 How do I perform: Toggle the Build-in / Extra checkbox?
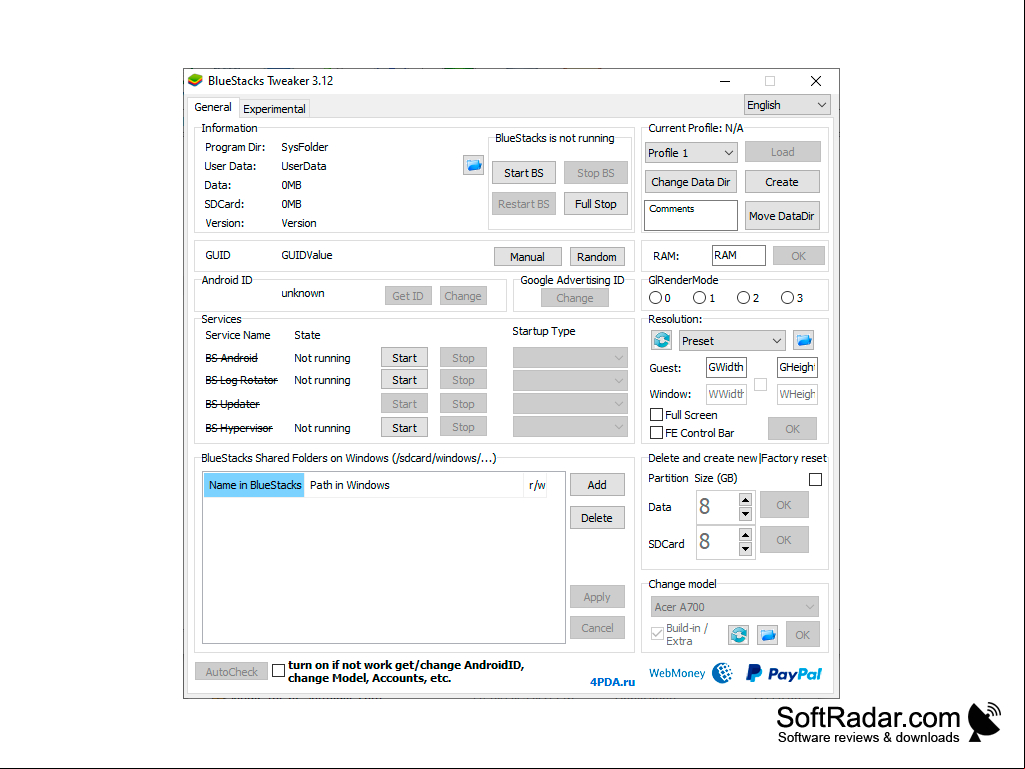click(x=657, y=633)
